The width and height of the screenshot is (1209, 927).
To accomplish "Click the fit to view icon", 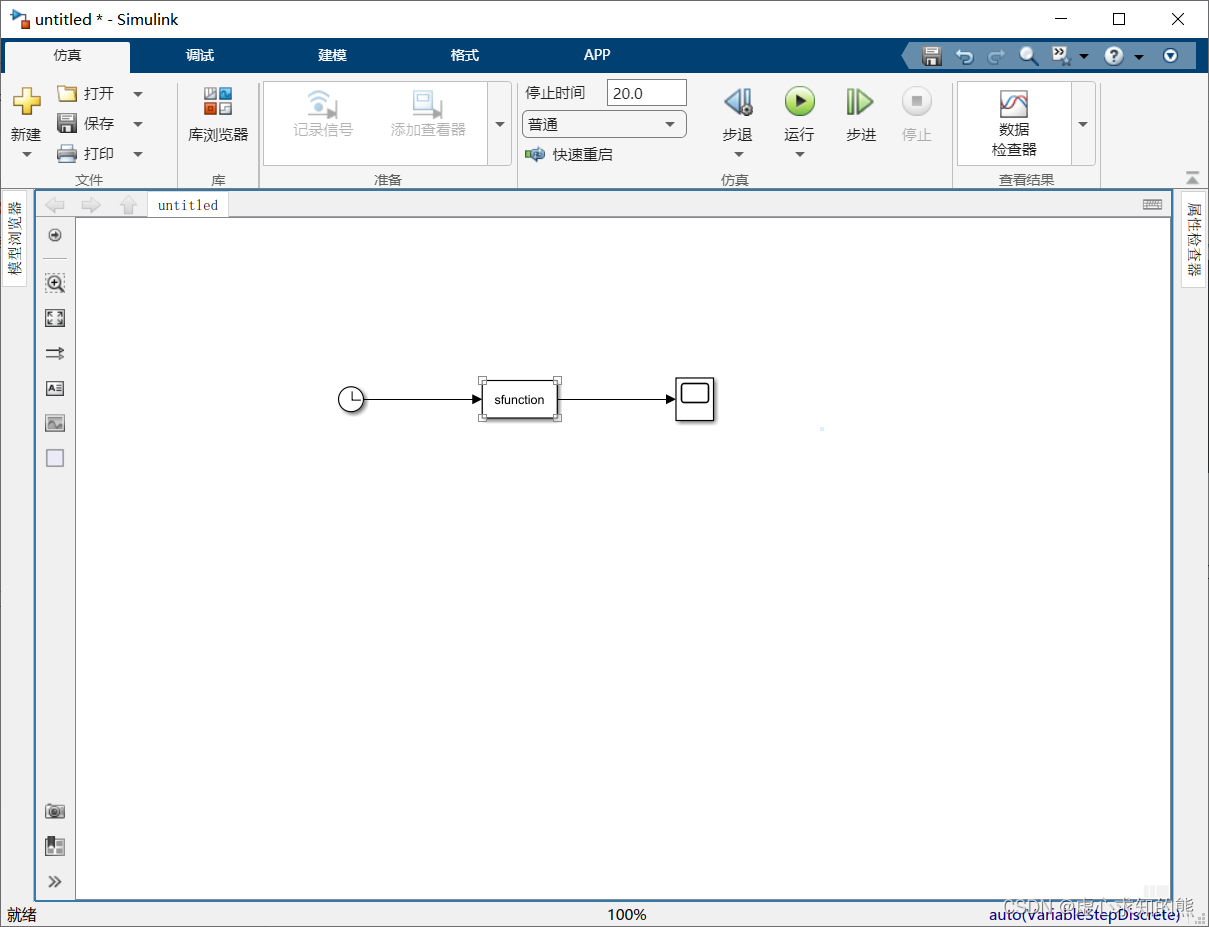I will pos(55,318).
